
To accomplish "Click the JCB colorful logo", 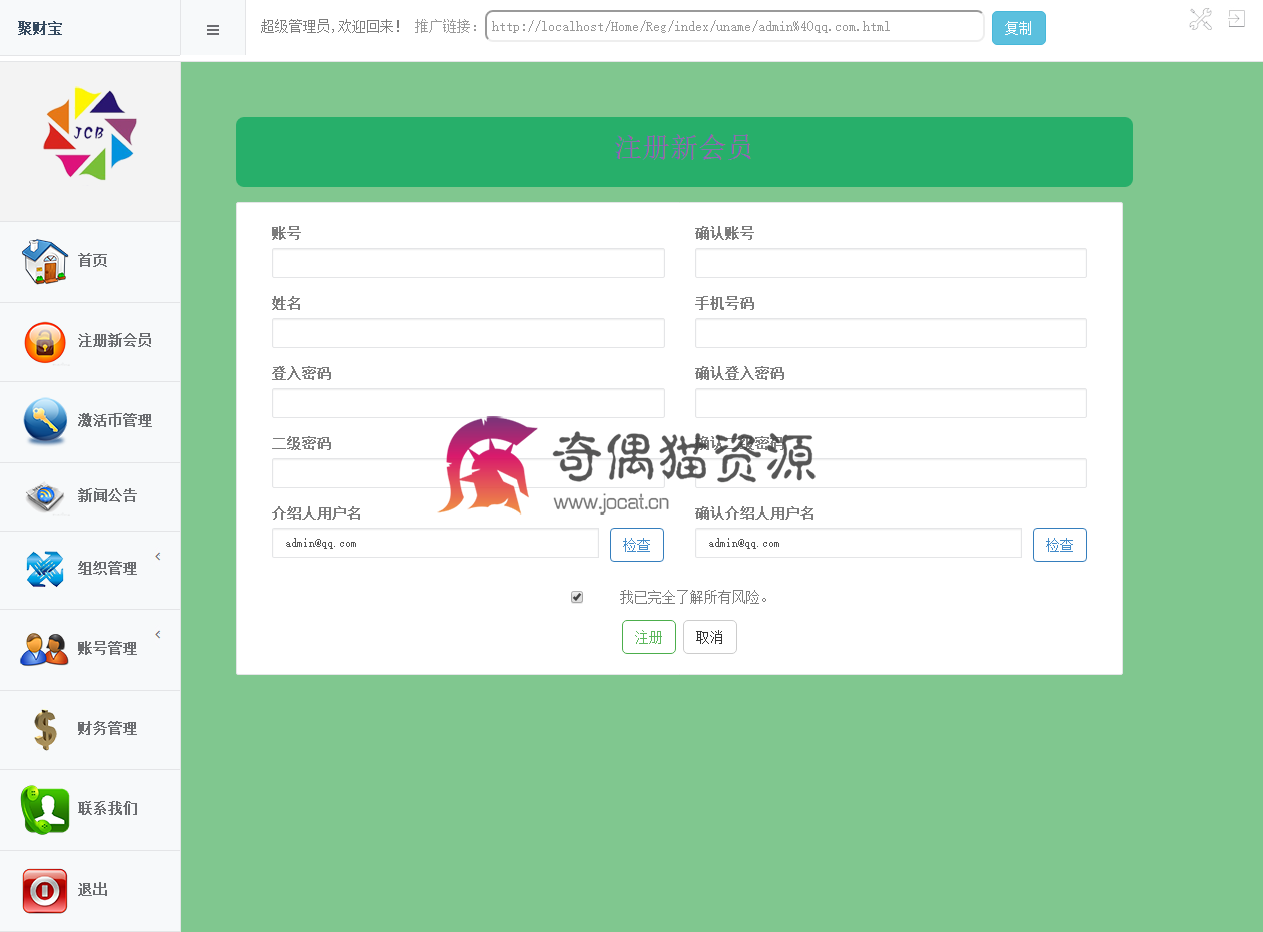I will 90,135.
